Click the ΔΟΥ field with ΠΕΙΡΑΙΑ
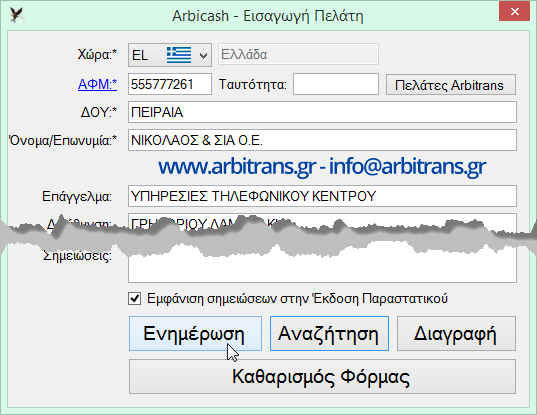The height and width of the screenshot is (415, 537). 322,112
